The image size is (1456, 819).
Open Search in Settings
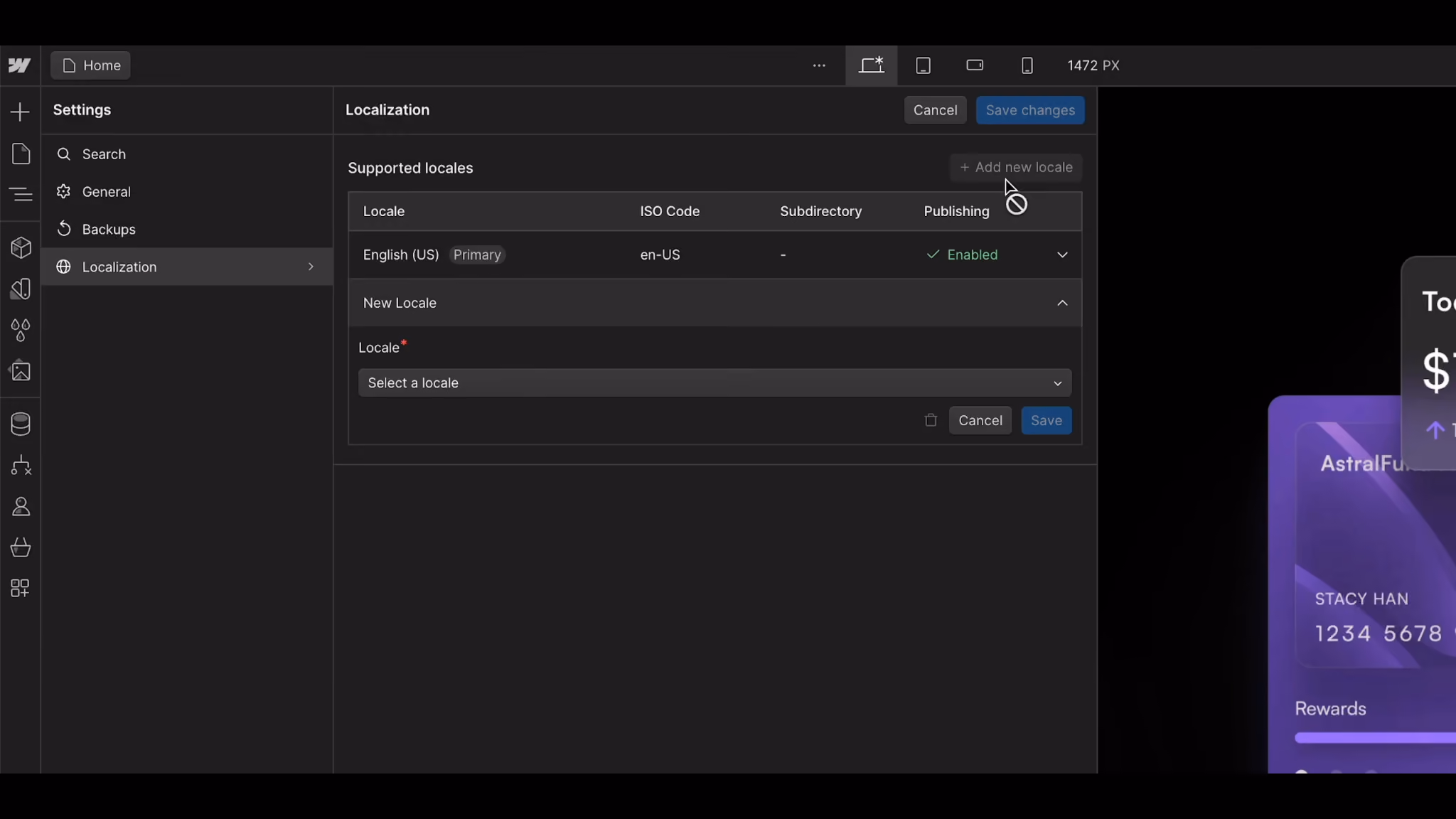coord(186,154)
